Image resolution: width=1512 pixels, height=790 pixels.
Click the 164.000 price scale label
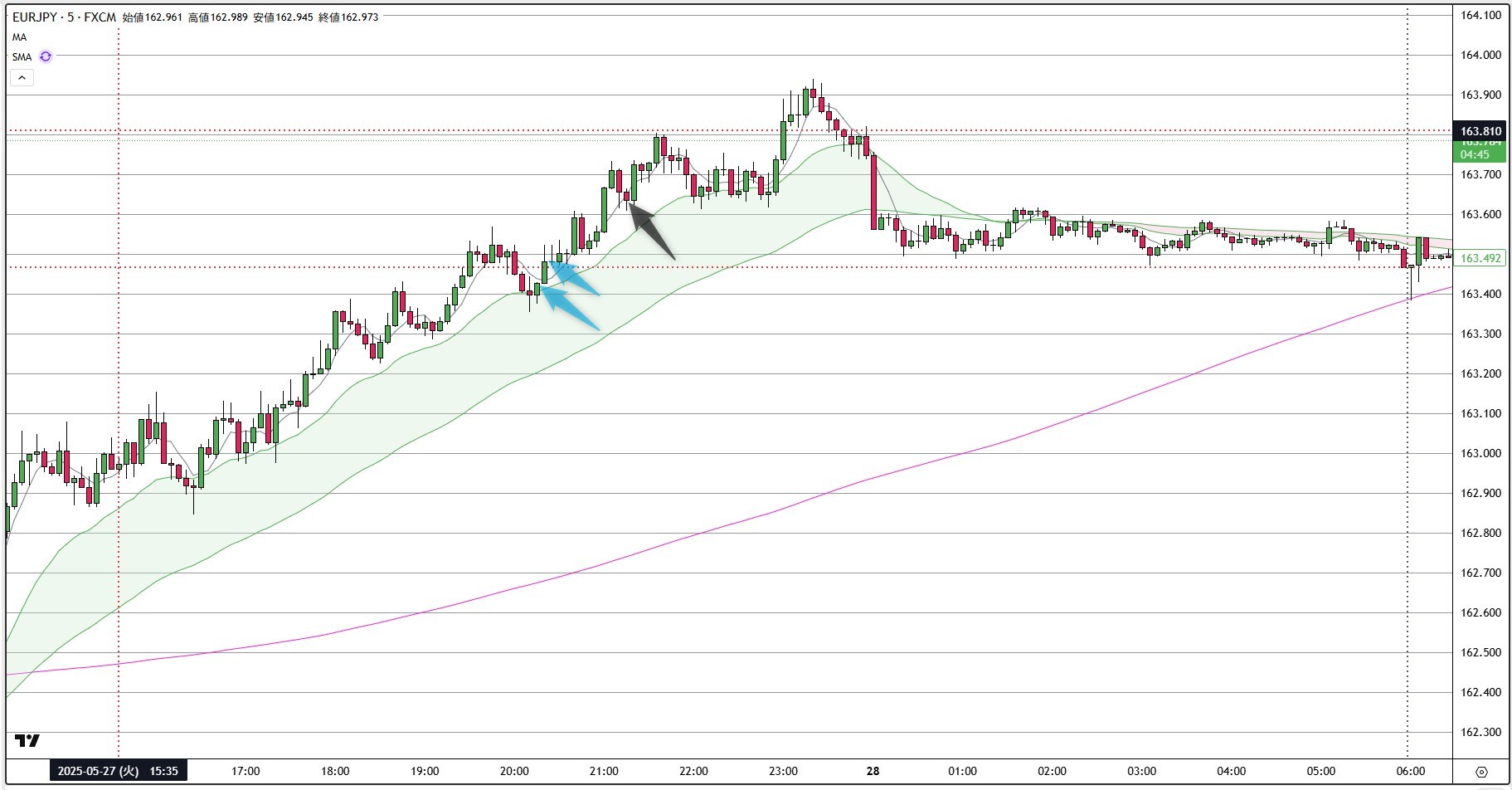[x=1480, y=55]
